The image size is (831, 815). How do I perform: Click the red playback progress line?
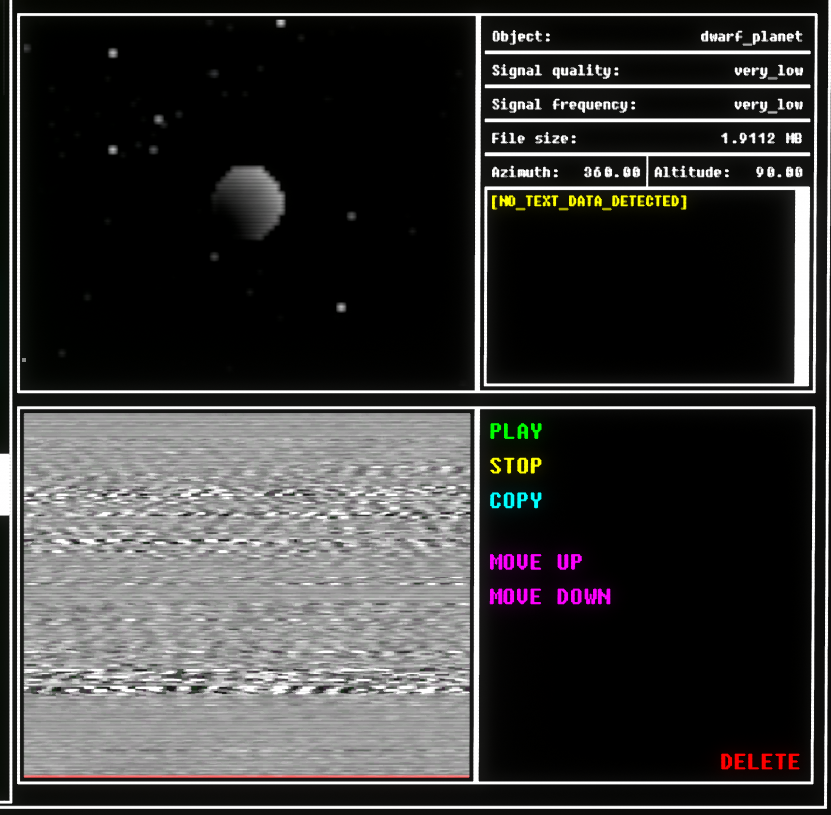tap(246, 775)
